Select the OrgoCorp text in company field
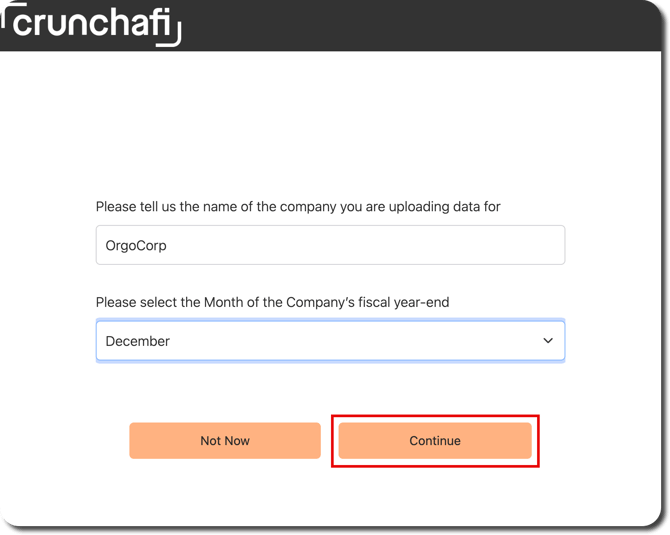 click(x=136, y=246)
